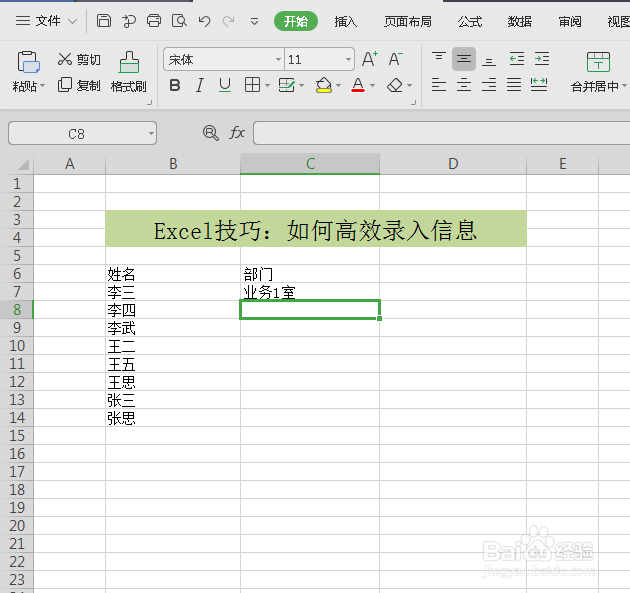Image resolution: width=630 pixels, height=593 pixels.
Task: Click the Save icon in quick toolbar
Action: [x=104, y=20]
